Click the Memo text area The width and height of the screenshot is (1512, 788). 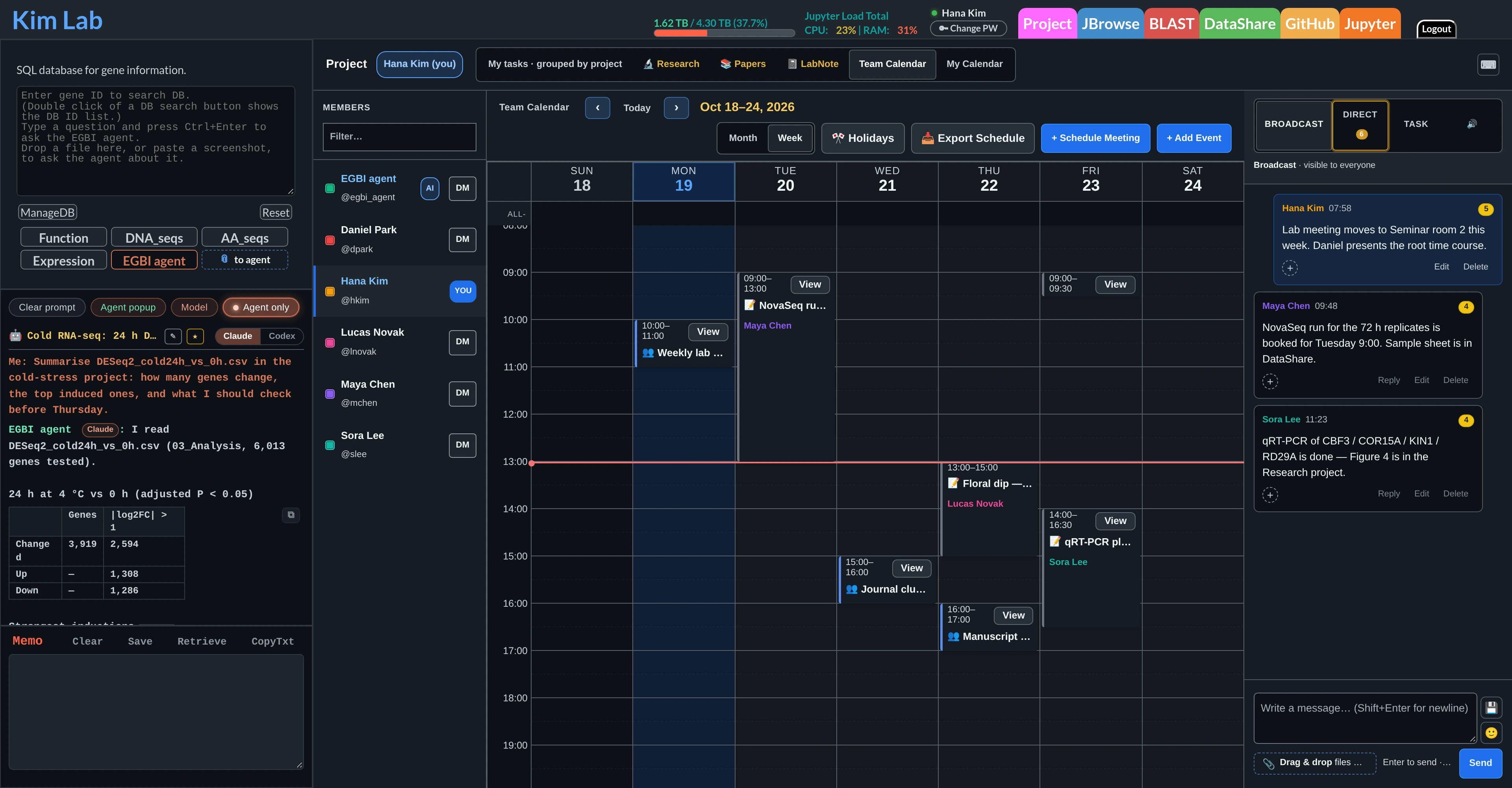click(156, 712)
